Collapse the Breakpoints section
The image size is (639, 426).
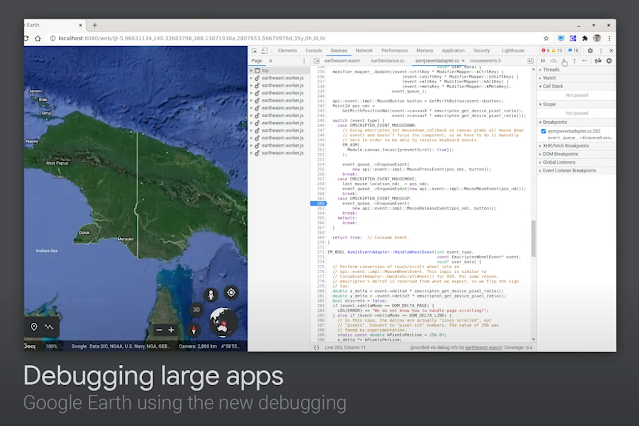tap(576, 122)
